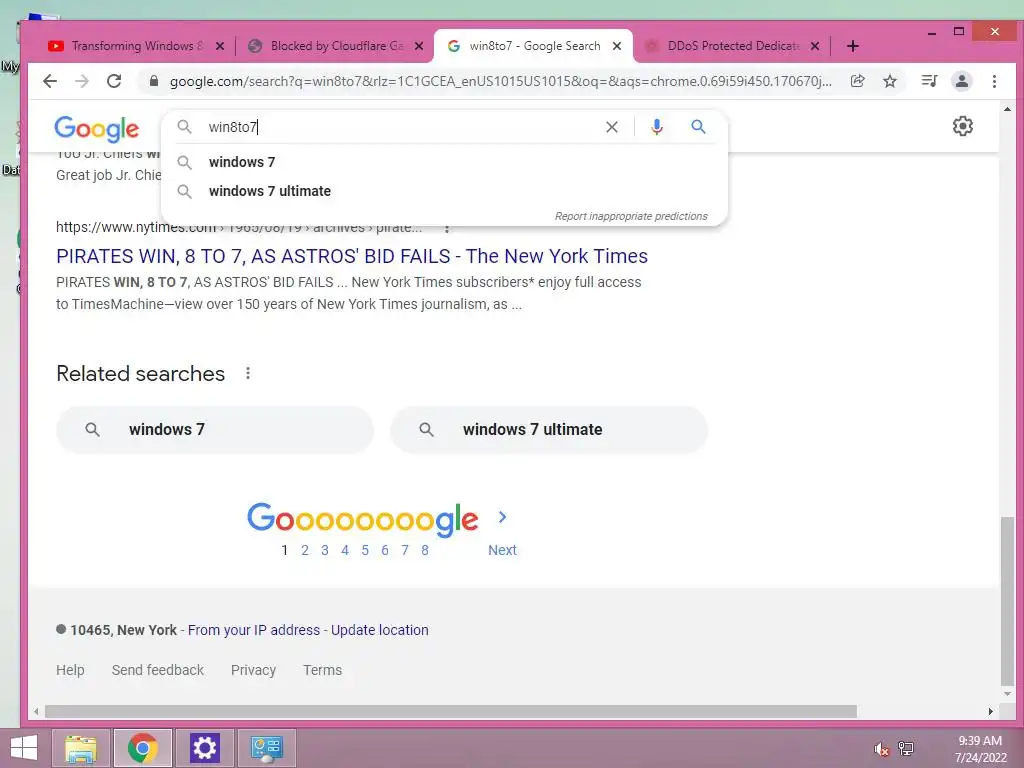Open Send feedback footer link
Screen dimensions: 1024x768
[x=157, y=670]
